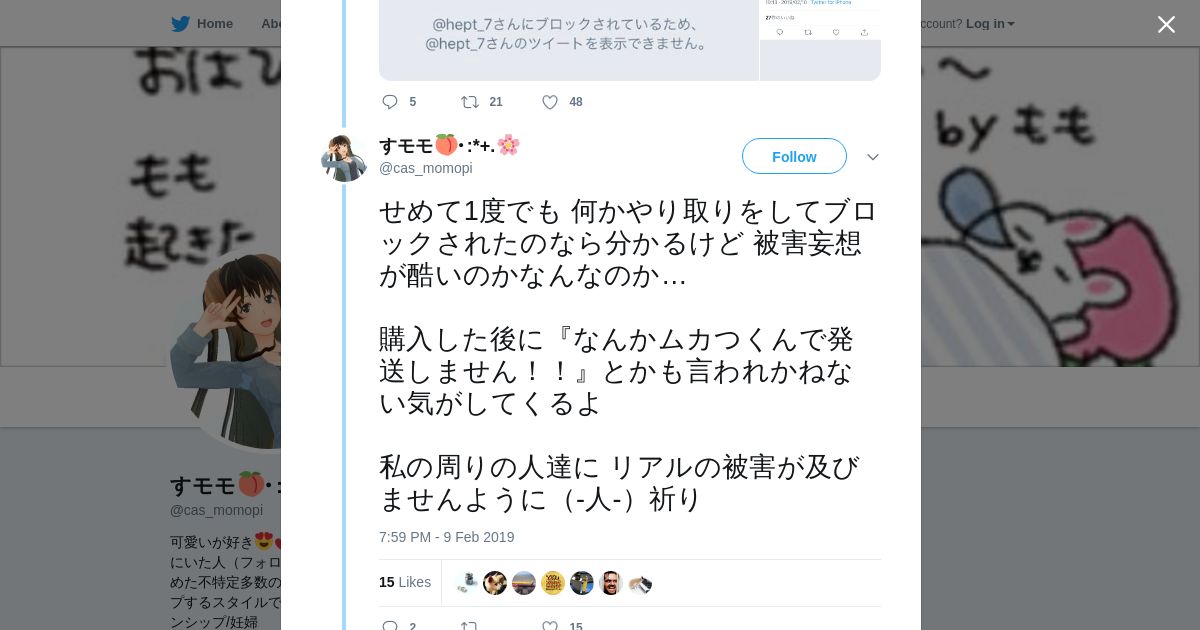Viewport: 1200px width, 630px height.
Task: Like the tweet with 48 likes
Action: (550, 102)
